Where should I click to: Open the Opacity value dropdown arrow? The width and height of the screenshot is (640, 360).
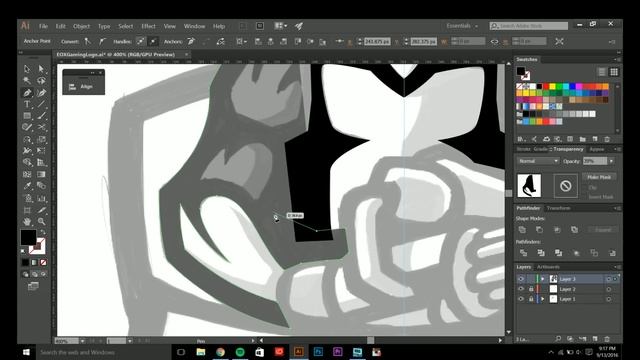(611, 161)
